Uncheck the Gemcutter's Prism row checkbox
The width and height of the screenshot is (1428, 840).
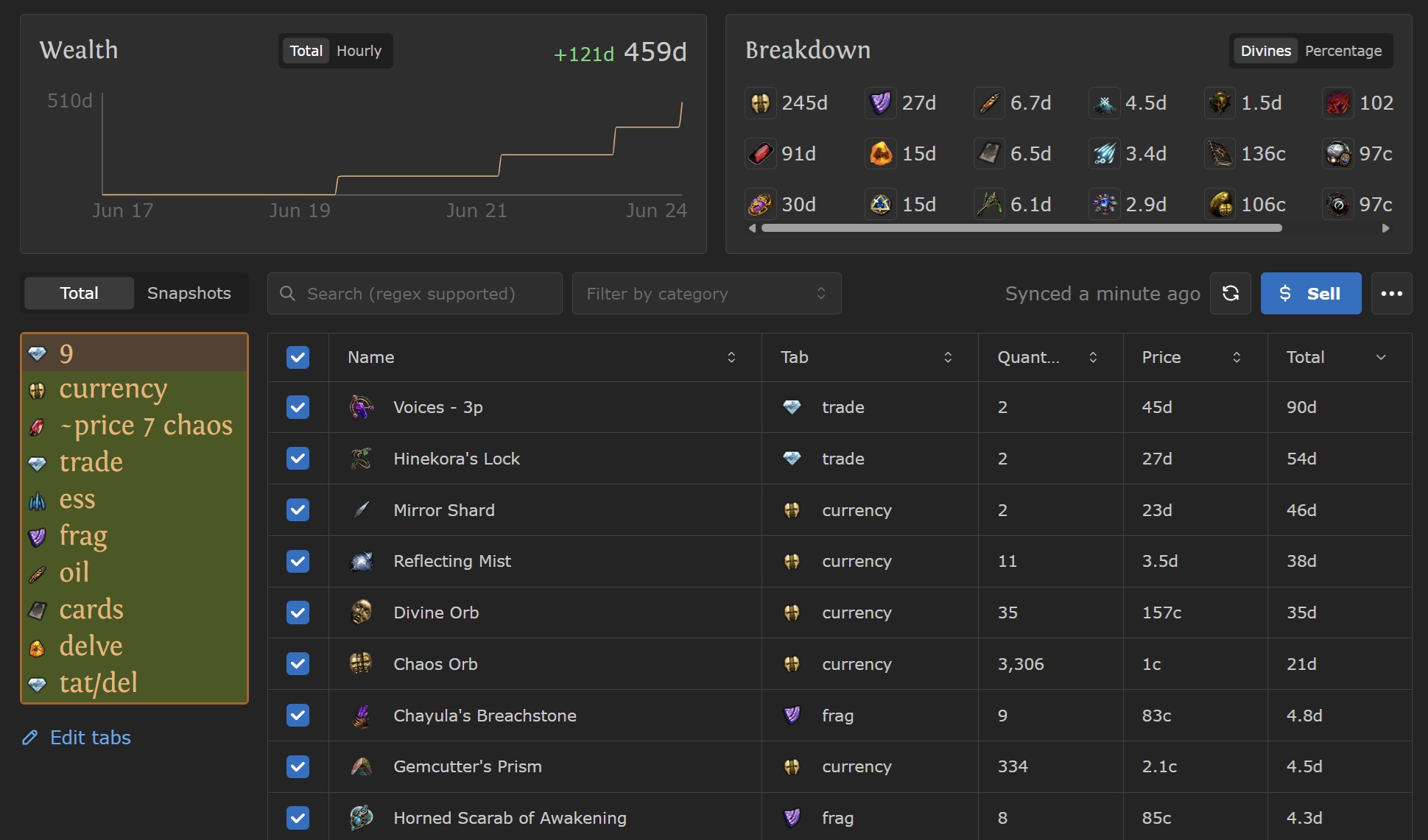(298, 766)
